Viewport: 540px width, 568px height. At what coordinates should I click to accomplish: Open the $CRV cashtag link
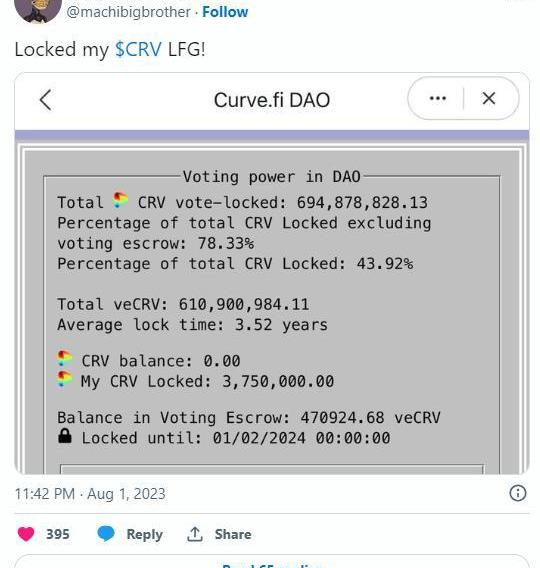(x=138, y=49)
